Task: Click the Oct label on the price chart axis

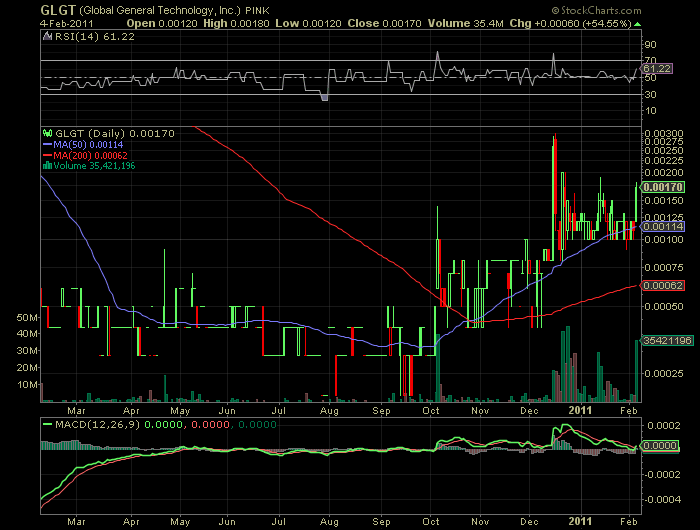Action: [430, 410]
